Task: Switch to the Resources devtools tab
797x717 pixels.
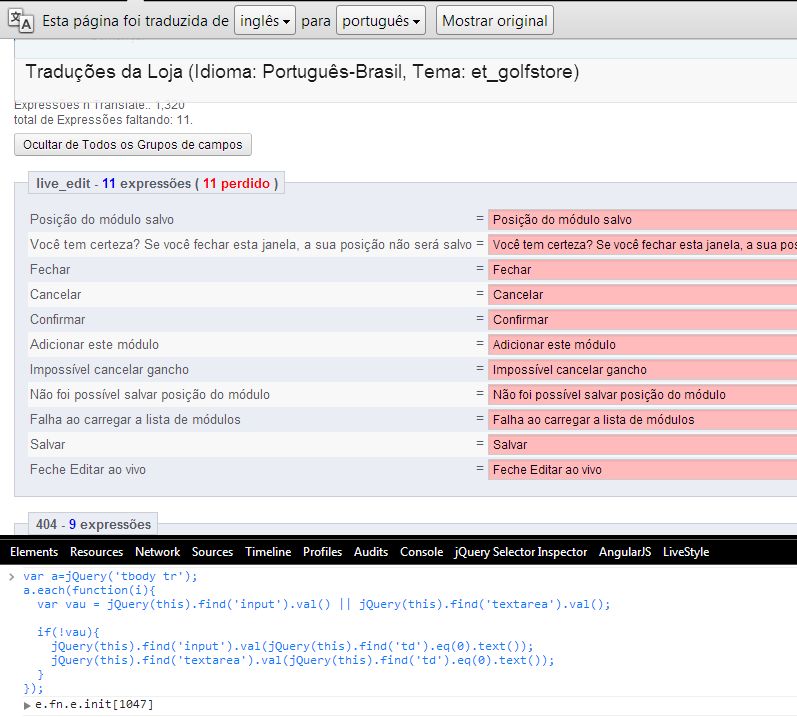Action: (97, 552)
